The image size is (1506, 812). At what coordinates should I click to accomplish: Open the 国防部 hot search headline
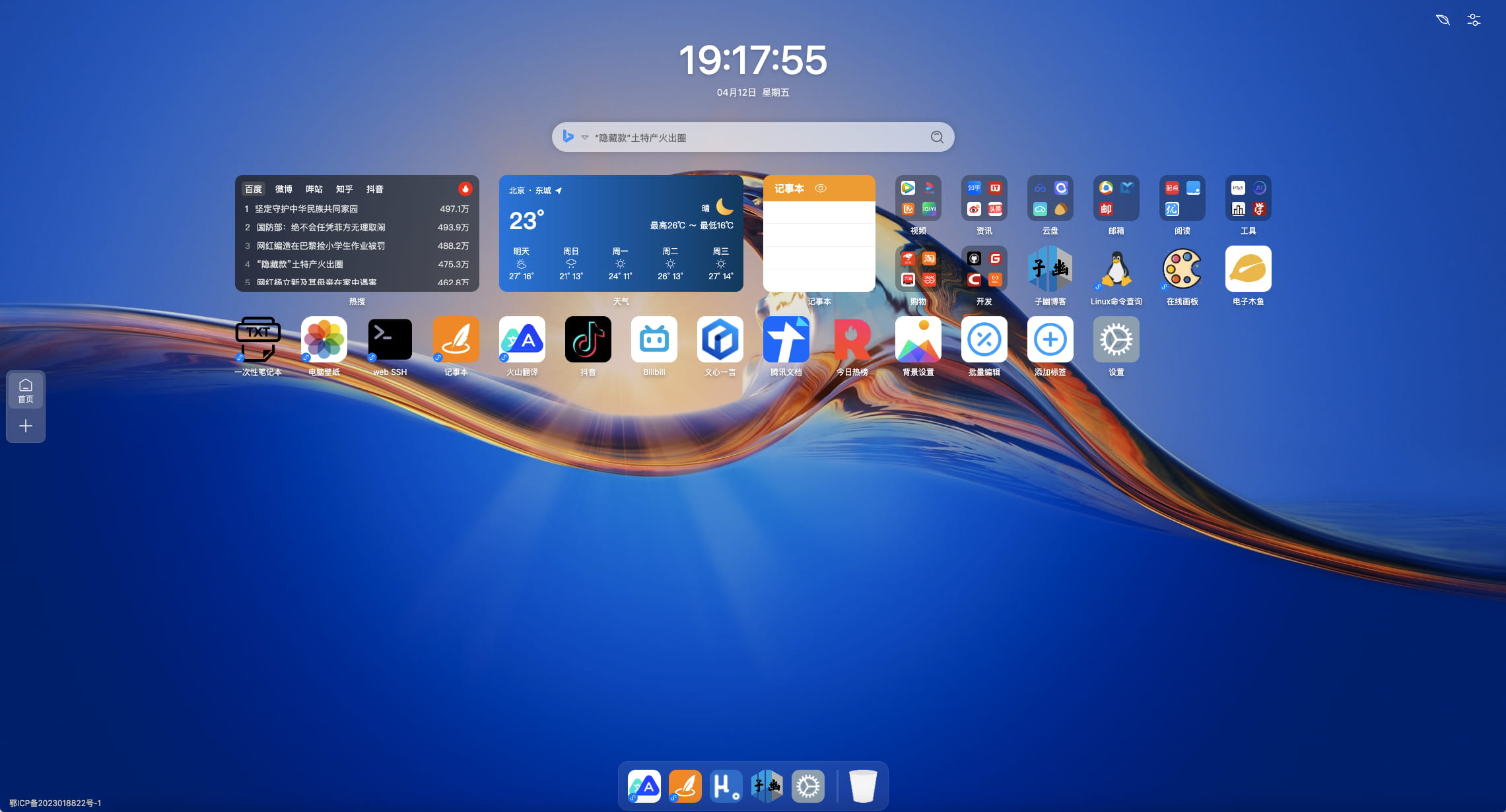coord(320,227)
